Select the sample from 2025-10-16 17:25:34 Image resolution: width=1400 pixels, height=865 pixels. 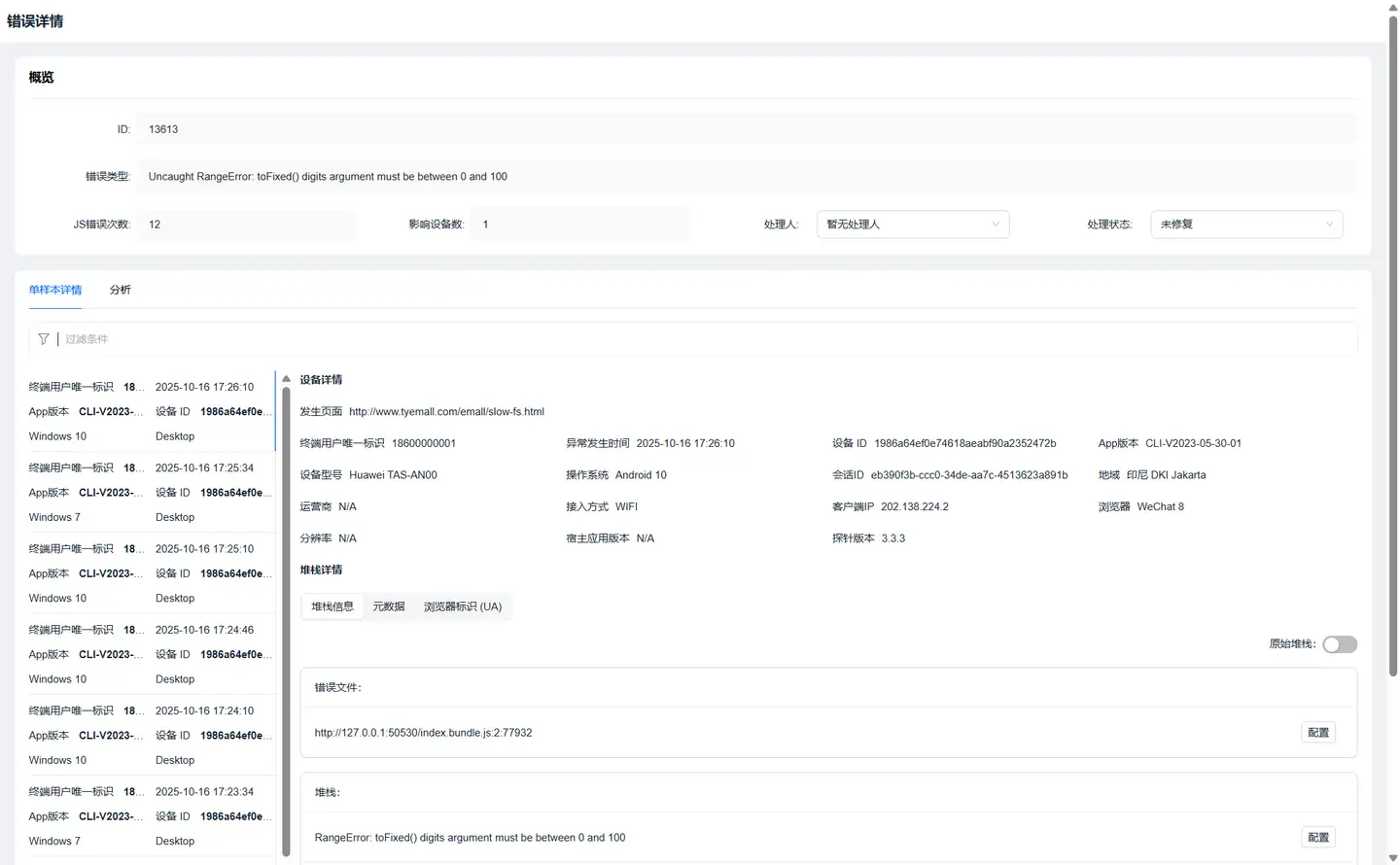(x=151, y=493)
